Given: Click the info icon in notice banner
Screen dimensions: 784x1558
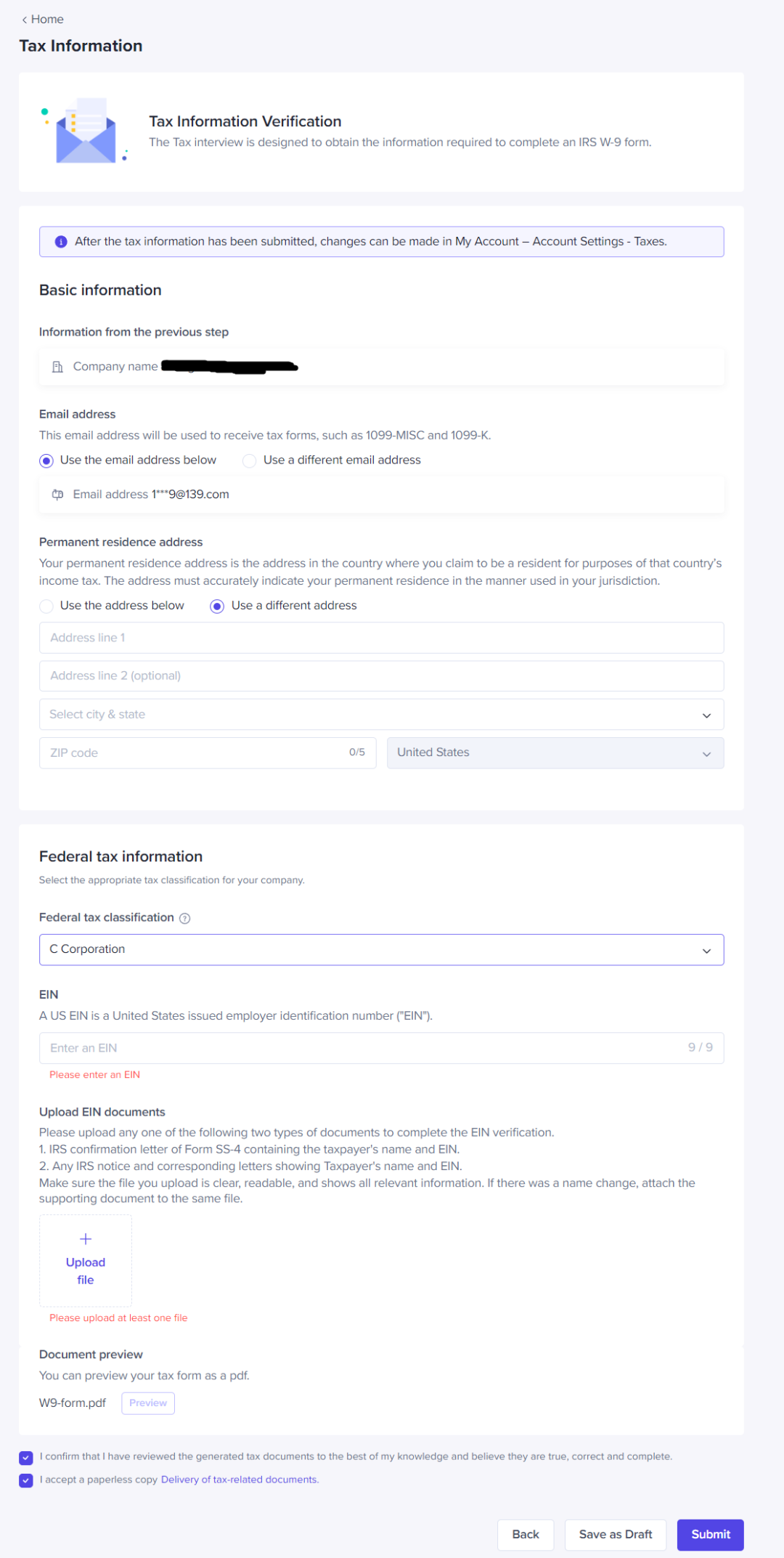Looking at the screenshot, I should [x=61, y=242].
